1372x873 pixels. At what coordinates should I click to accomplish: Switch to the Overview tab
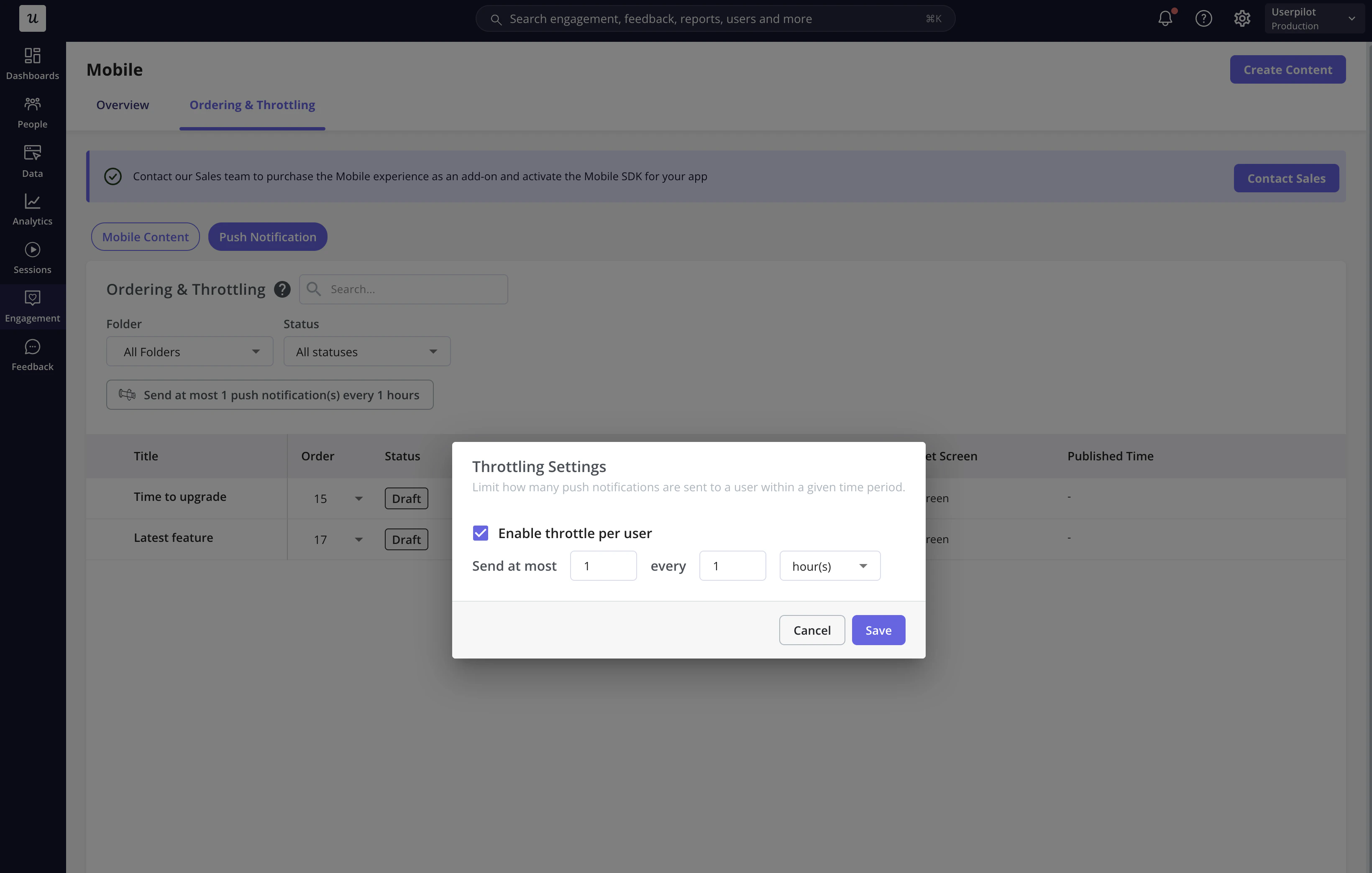(x=123, y=105)
